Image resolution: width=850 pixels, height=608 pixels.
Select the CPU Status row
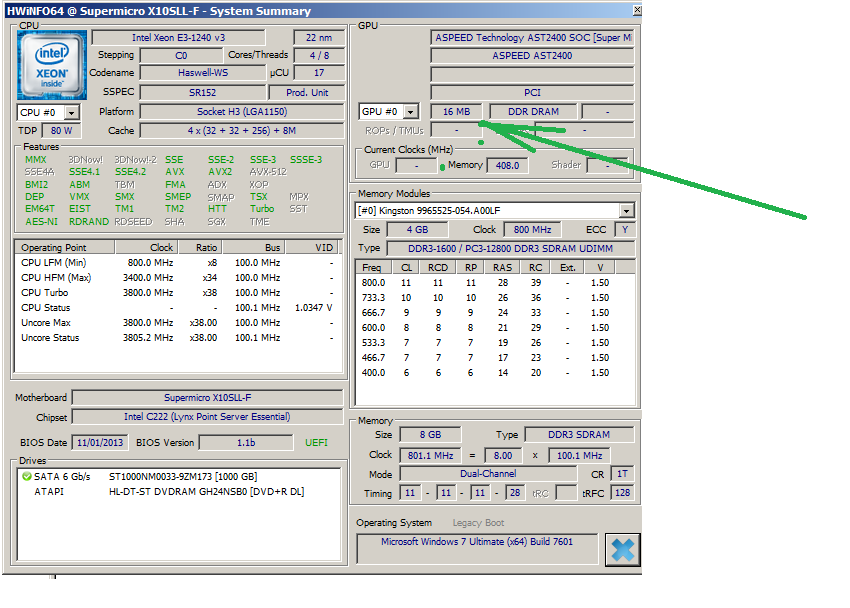(x=177, y=308)
